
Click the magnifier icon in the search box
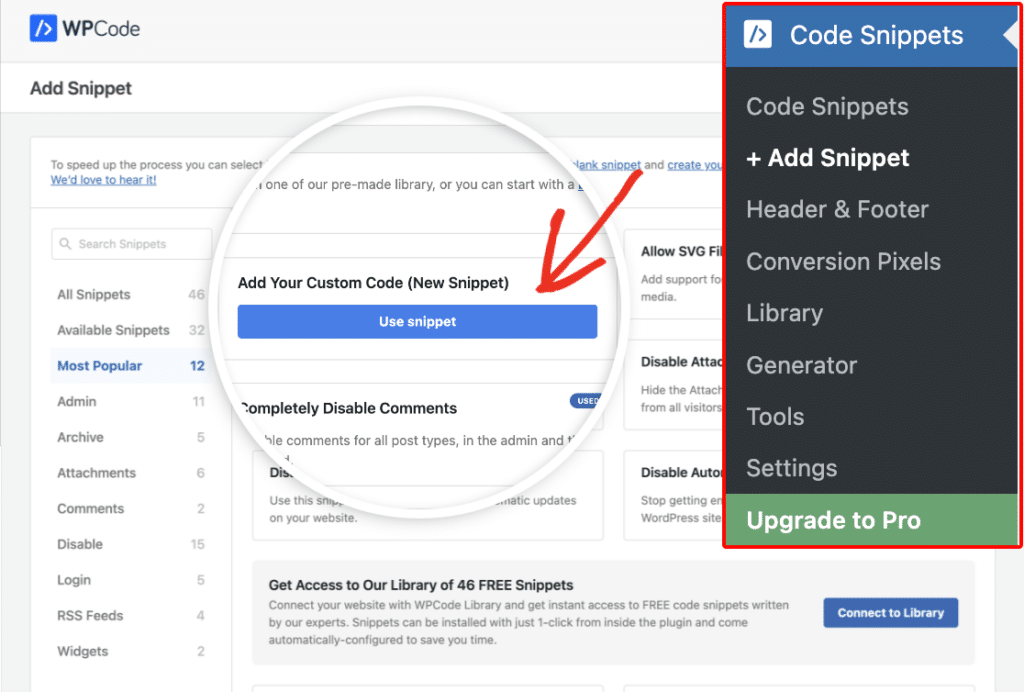[66, 243]
